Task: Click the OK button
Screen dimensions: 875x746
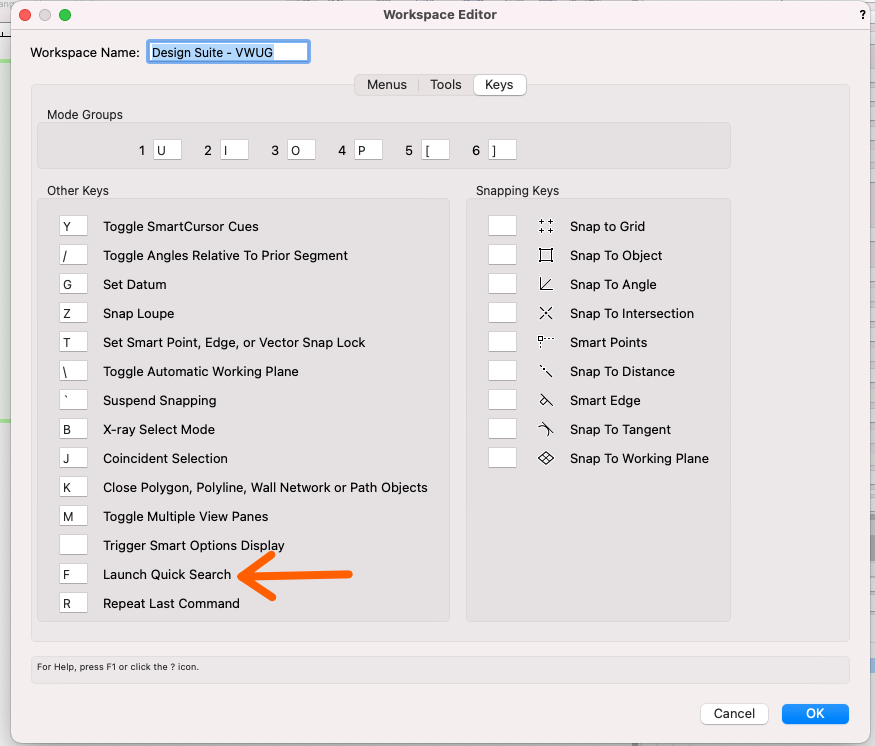Action: click(x=815, y=713)
